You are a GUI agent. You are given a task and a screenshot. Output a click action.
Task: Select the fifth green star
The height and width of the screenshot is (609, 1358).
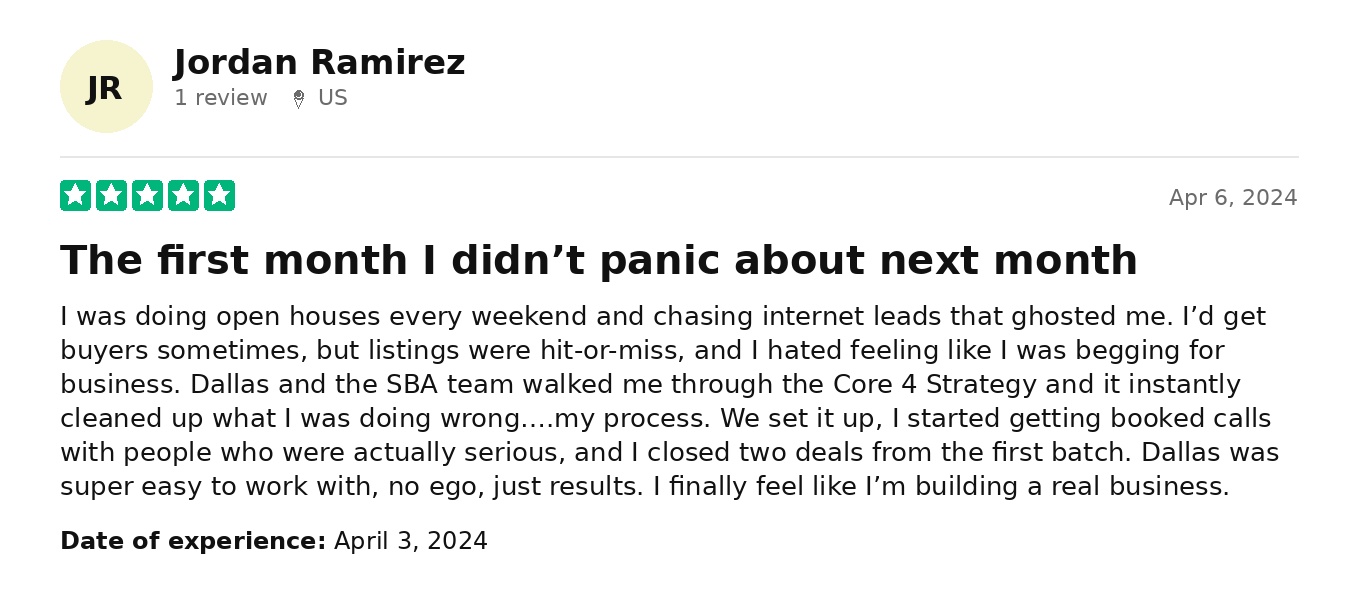[x=219, y=196]
